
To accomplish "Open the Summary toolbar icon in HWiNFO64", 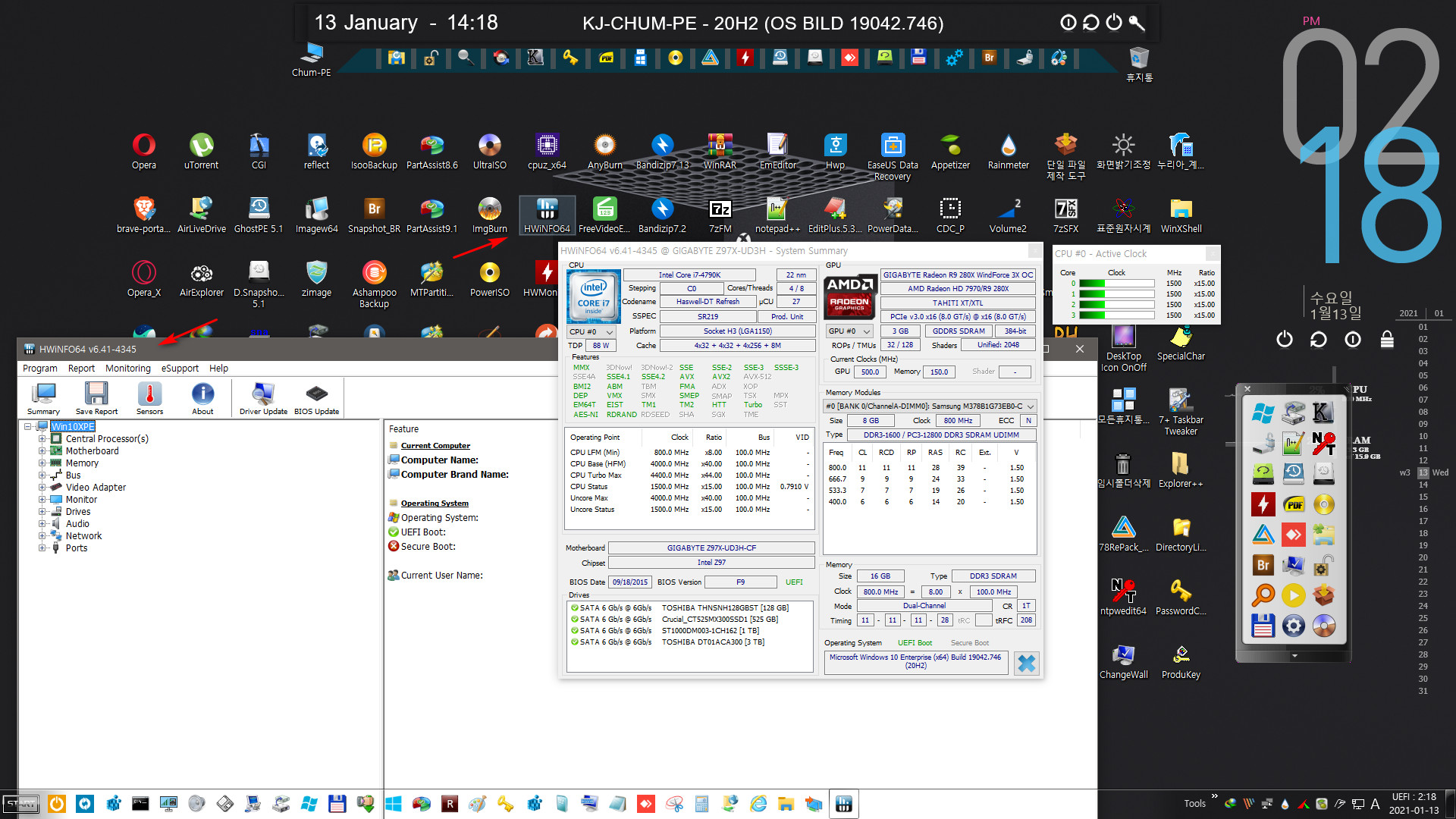I will pos(43,398).
